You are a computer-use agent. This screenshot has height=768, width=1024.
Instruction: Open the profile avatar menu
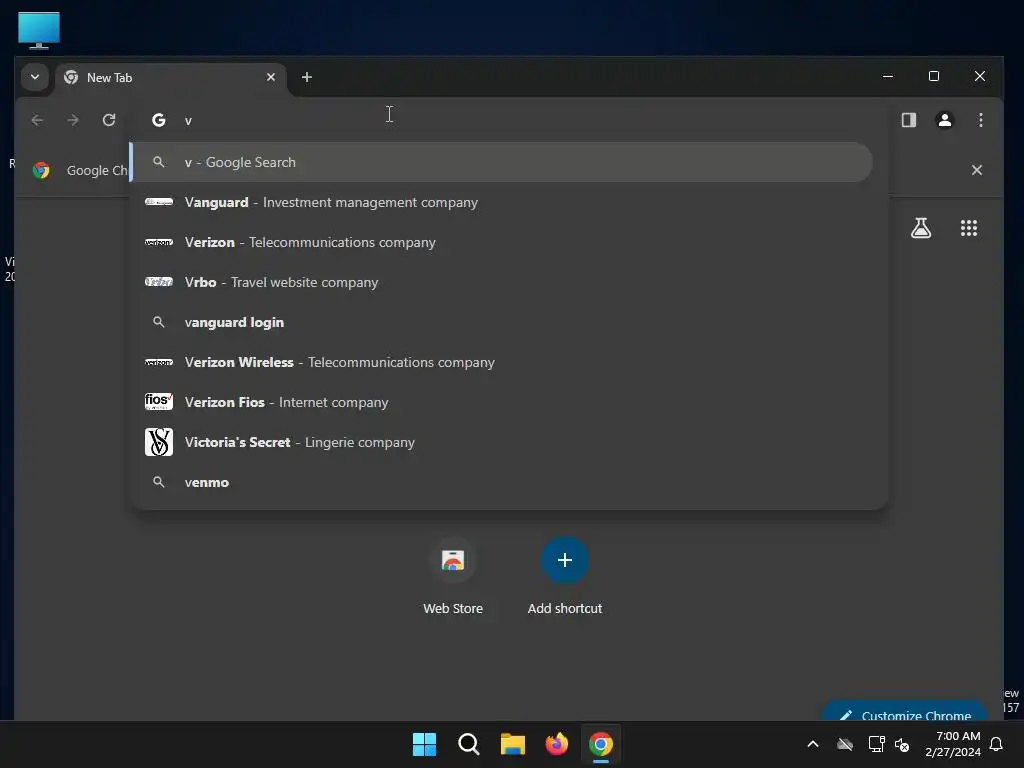coord(944,120)
